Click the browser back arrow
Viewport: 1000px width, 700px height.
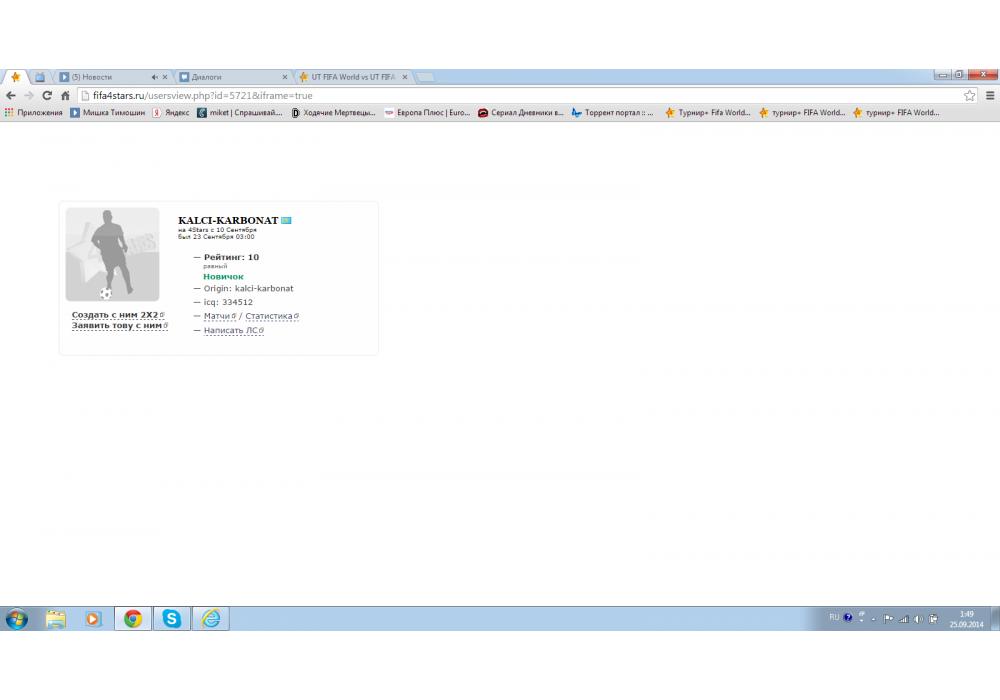click(x=11, y=96)
